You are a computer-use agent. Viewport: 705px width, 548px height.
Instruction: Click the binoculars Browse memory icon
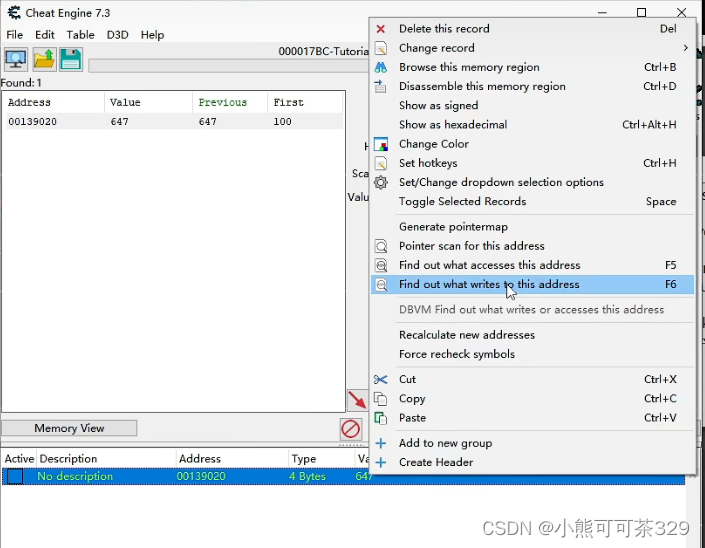click(380, 67)
